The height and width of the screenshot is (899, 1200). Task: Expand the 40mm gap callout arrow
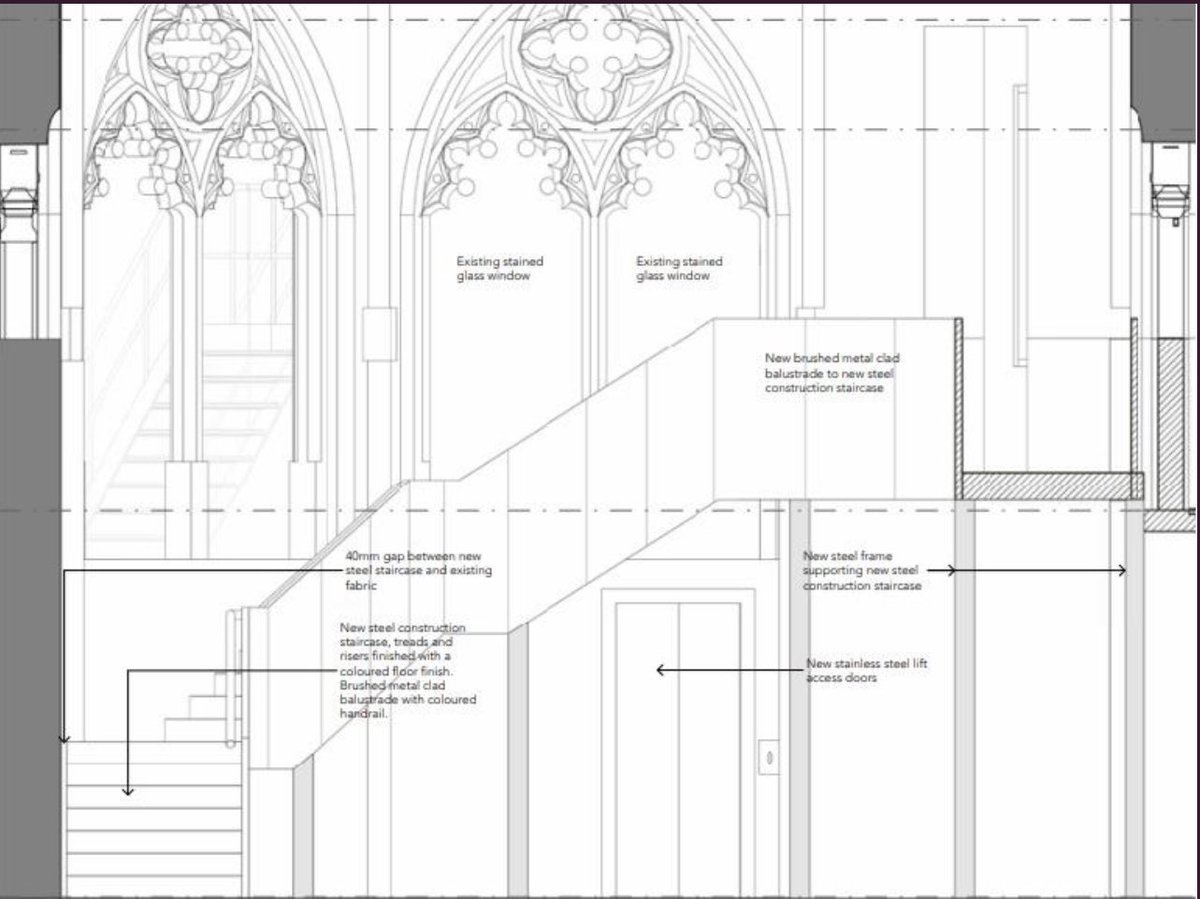point(64,740)
